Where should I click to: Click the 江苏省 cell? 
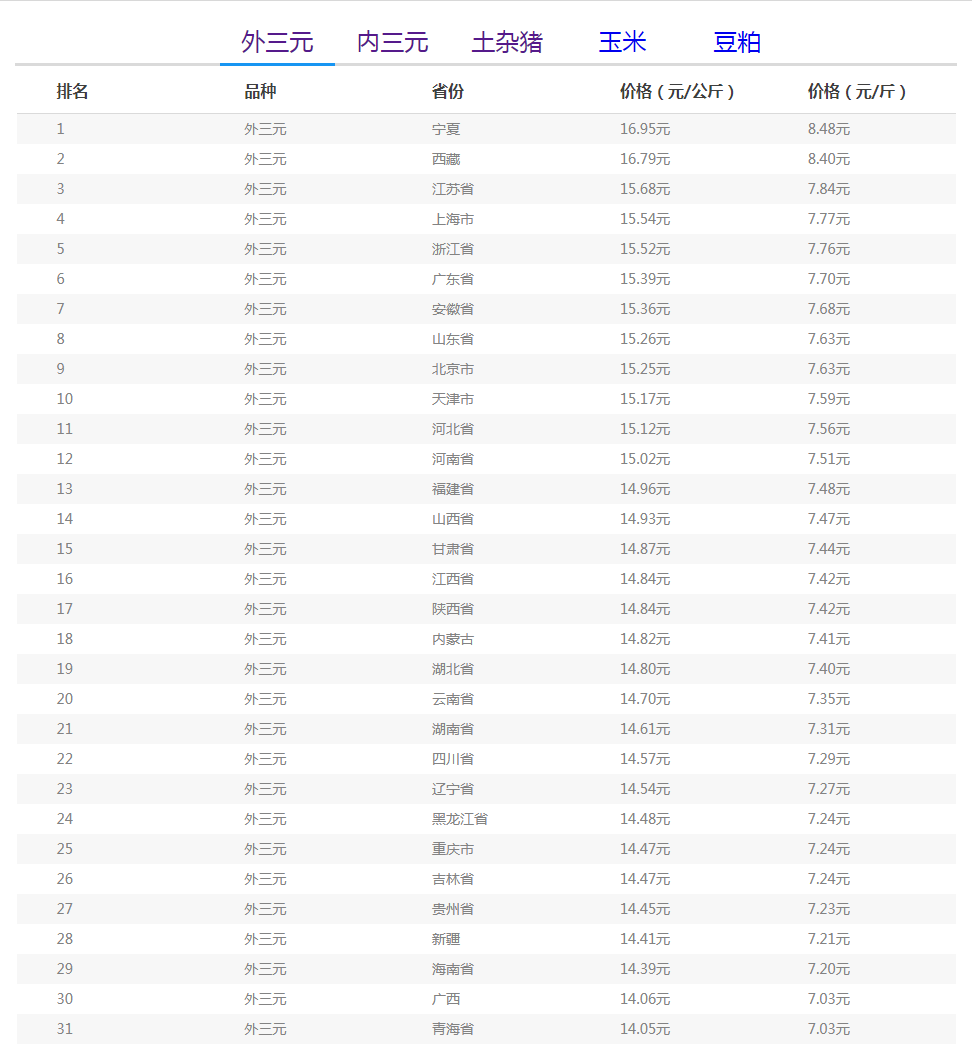[453, 189]
